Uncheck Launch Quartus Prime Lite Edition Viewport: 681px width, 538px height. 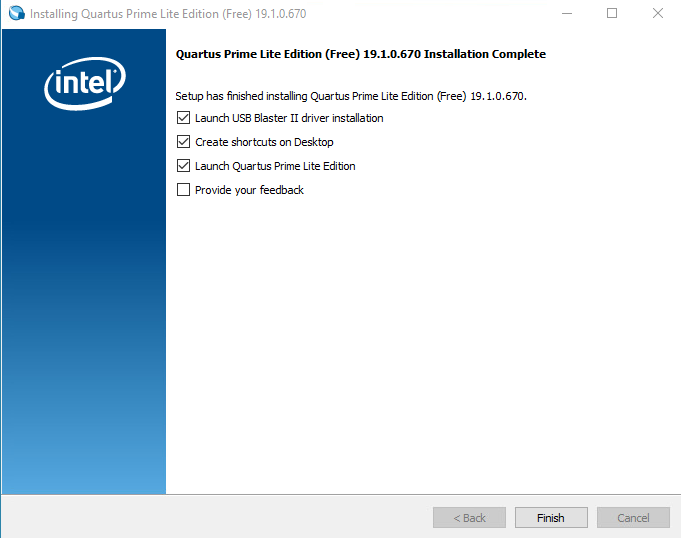tap(183, 165)
